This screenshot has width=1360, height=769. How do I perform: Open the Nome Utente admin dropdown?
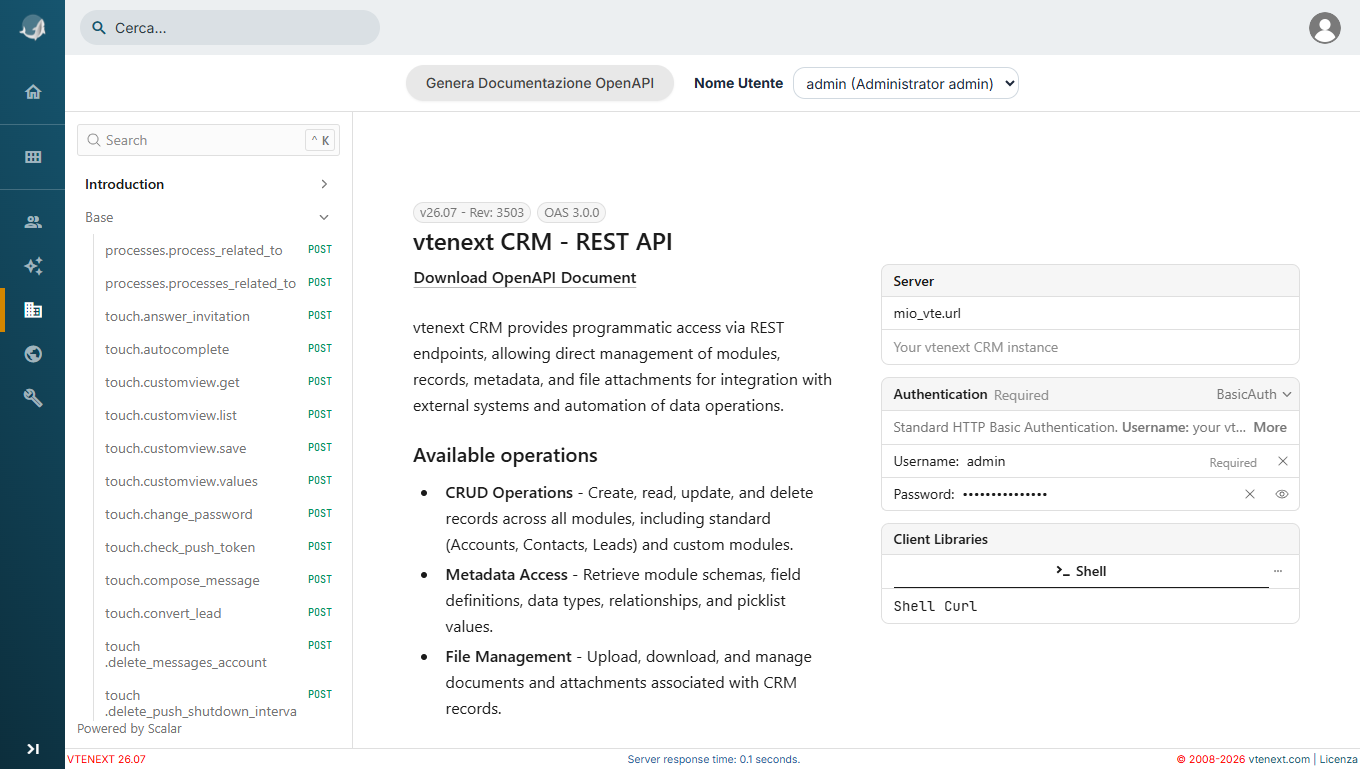tap(906, 84)
